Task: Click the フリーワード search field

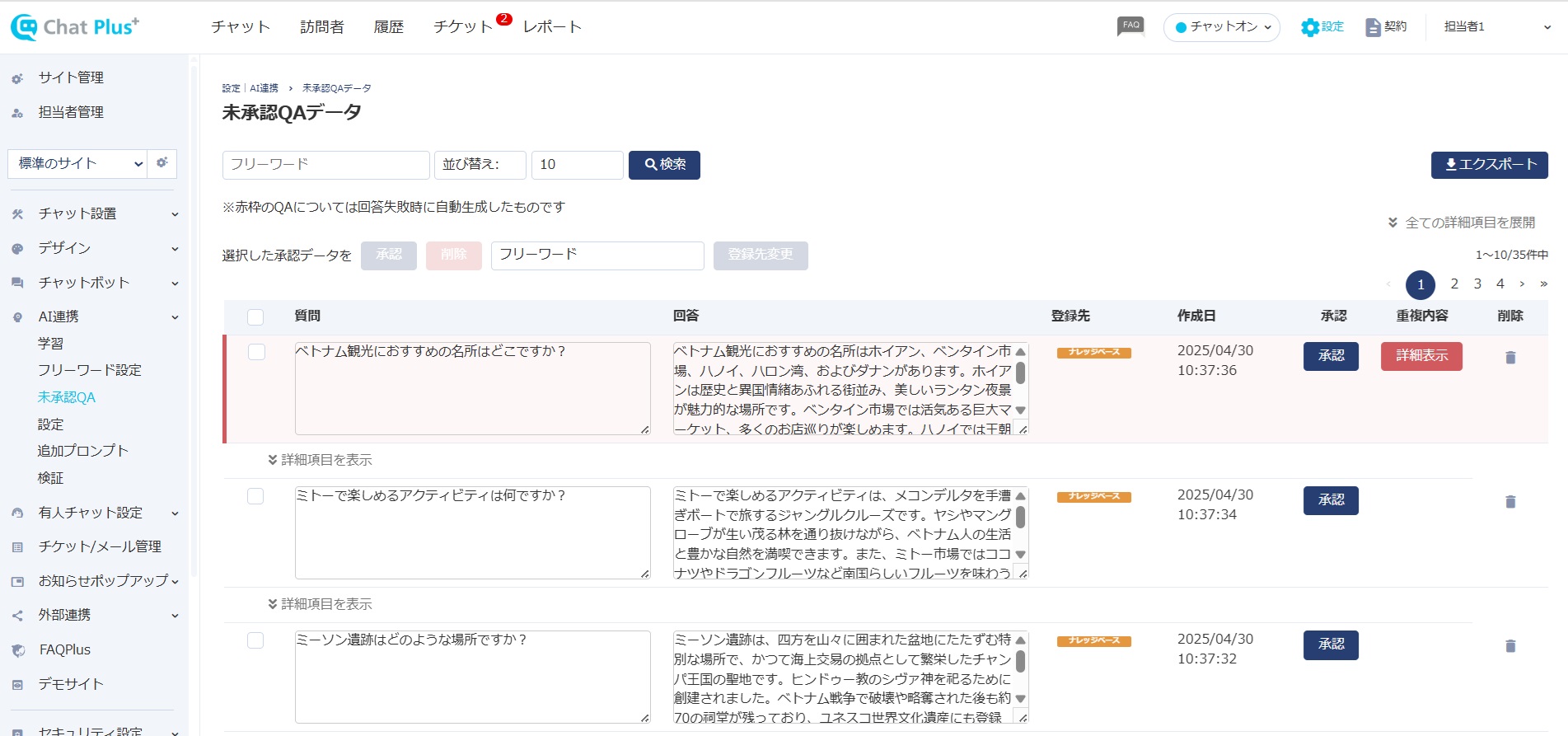Action: click(x=325, y=165)
